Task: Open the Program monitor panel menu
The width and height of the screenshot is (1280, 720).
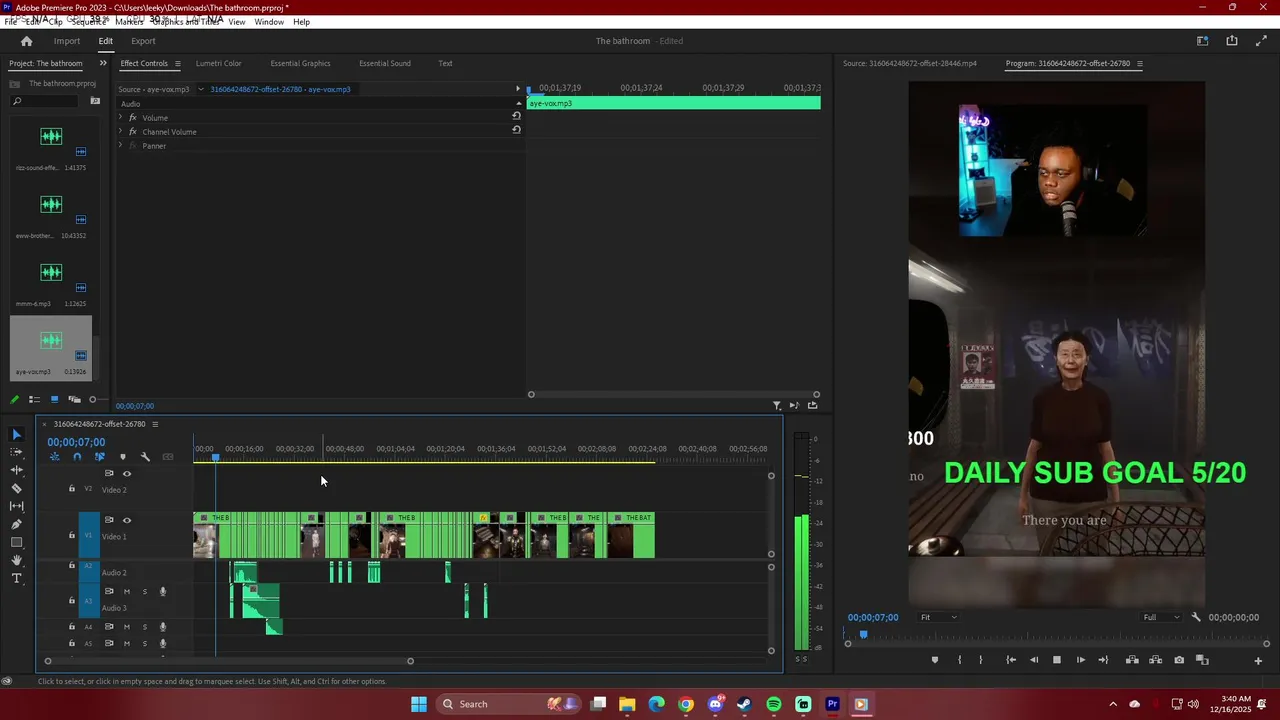Action: point(1139,64)
